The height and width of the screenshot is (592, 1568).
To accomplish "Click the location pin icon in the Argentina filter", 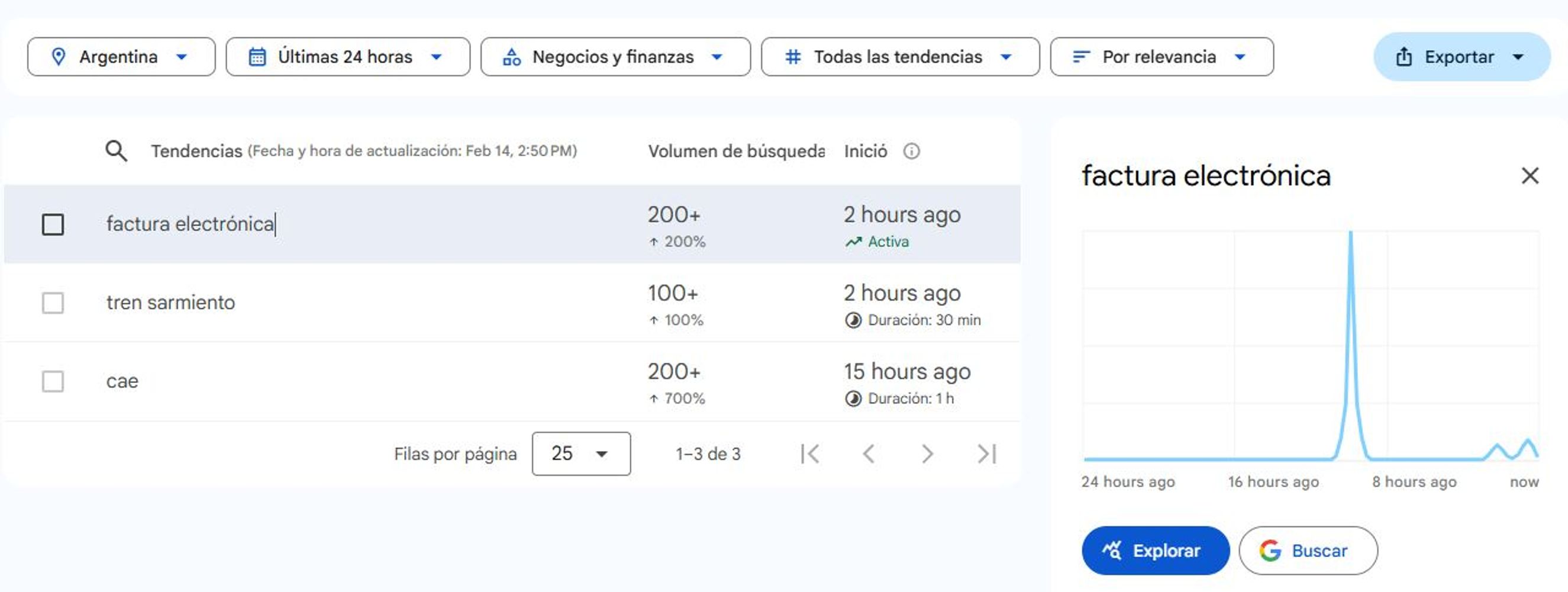I will pos(59,57).
